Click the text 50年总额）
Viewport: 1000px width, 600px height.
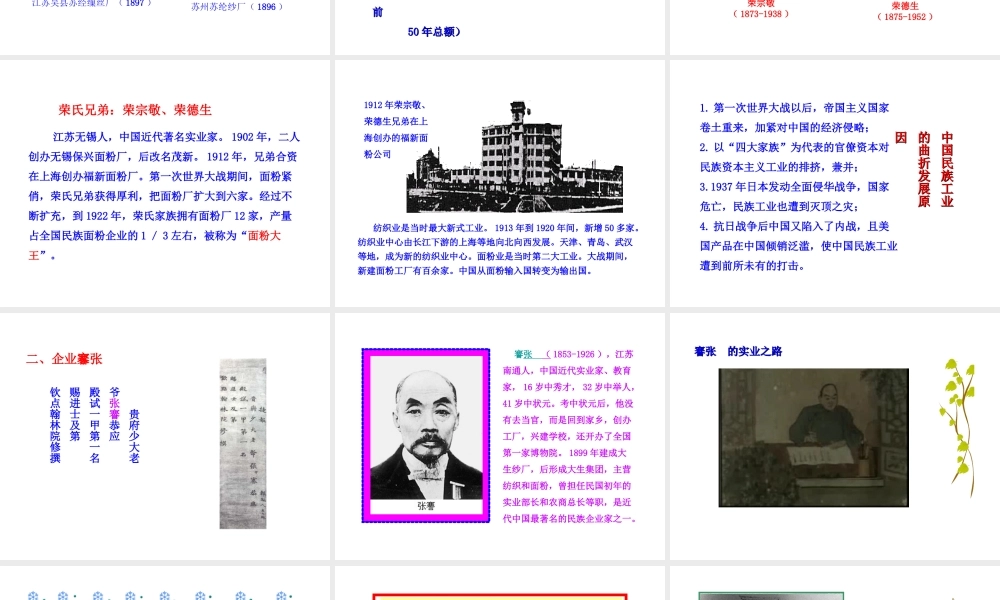tap(434, 32)
